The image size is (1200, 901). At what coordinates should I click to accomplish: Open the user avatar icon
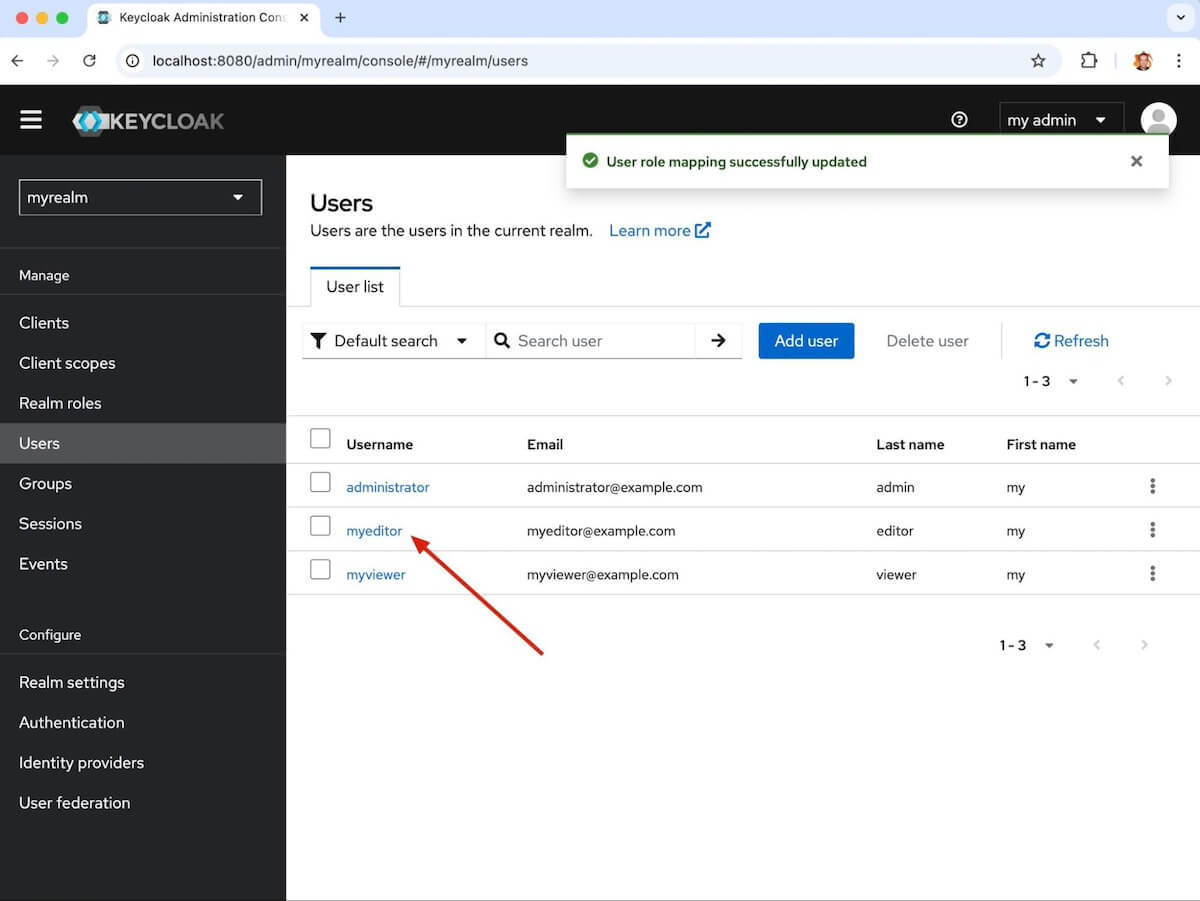tap(1158, 120)
